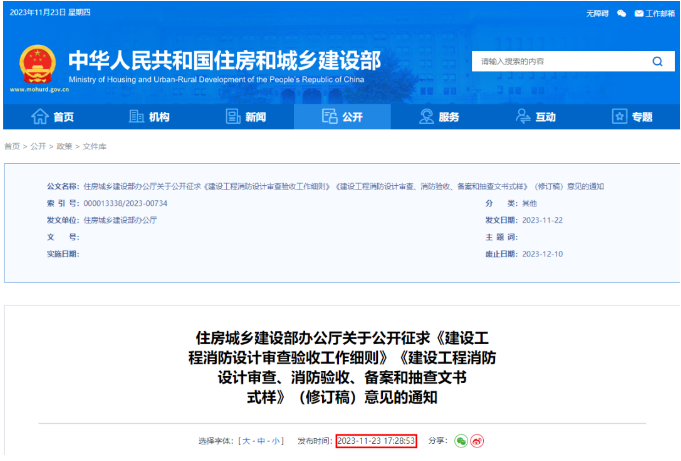Go to 首页 home navigation tab
The width and height of the screenshot is (681, 461).
coord(53,117)
